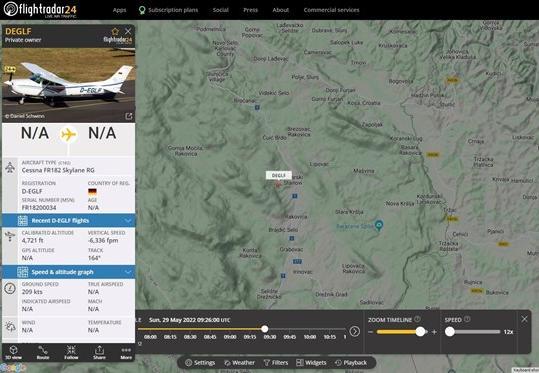Click the playback date and time text

click(189, 320)
